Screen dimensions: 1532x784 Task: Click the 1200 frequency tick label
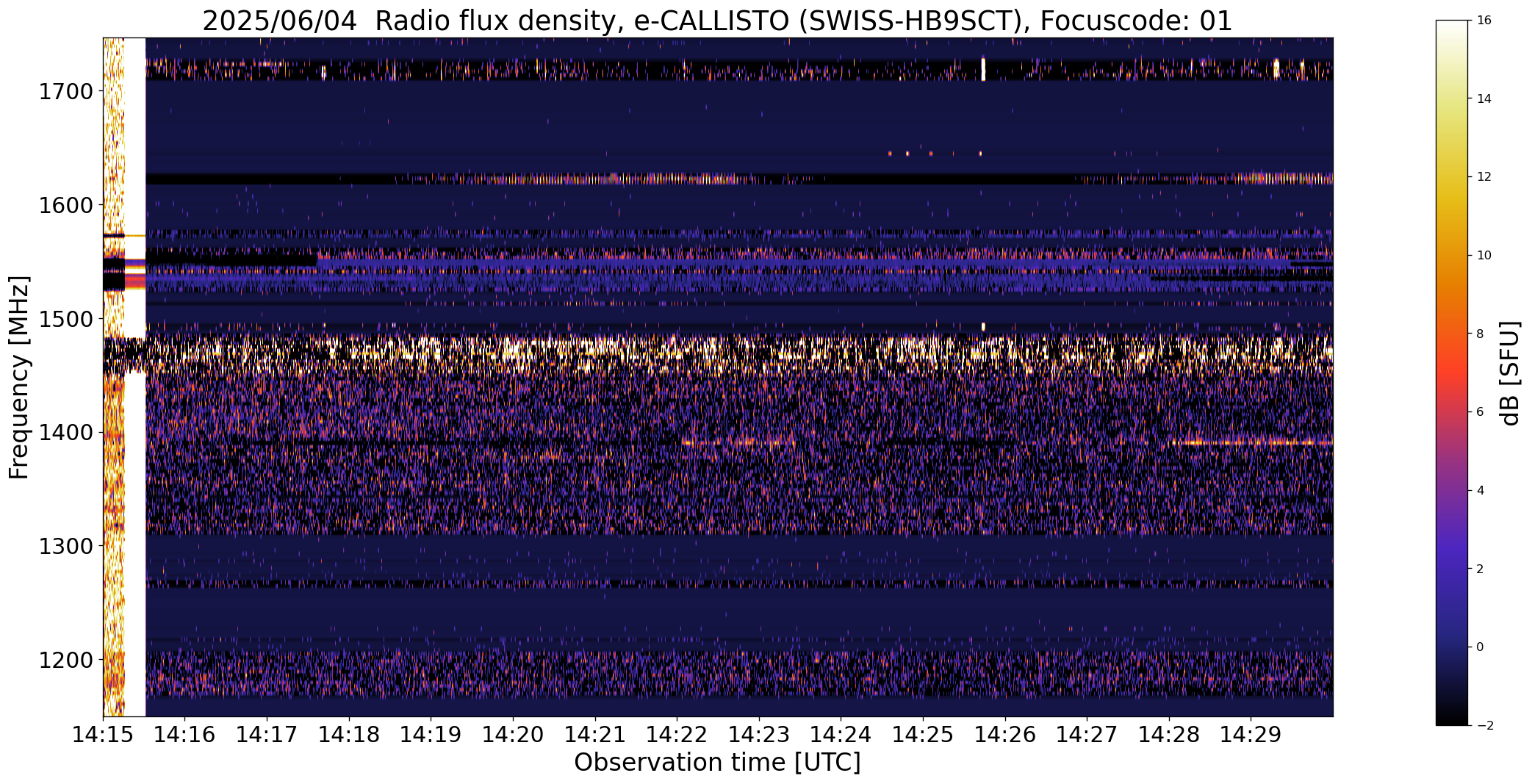pyautogui.click(x=65, y=660)
